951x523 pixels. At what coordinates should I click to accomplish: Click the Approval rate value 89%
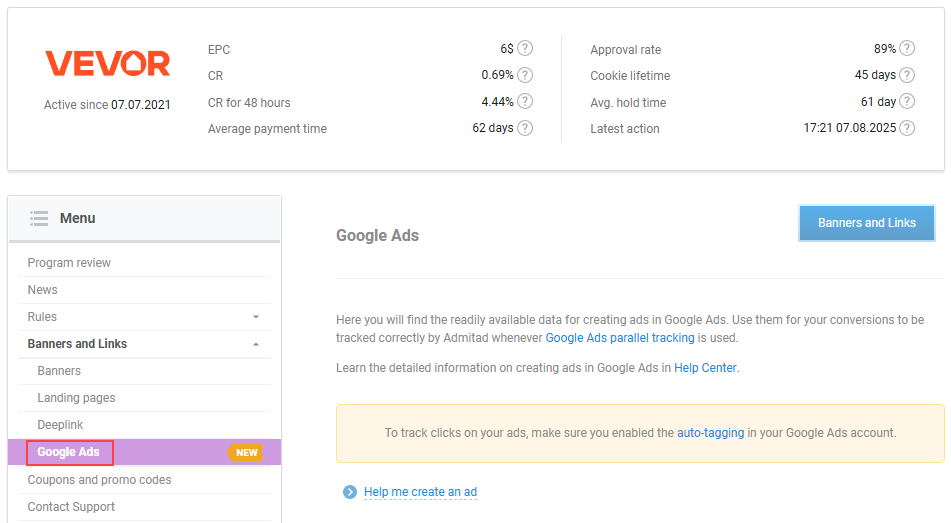pyautogui.click(x=885, y=49)
